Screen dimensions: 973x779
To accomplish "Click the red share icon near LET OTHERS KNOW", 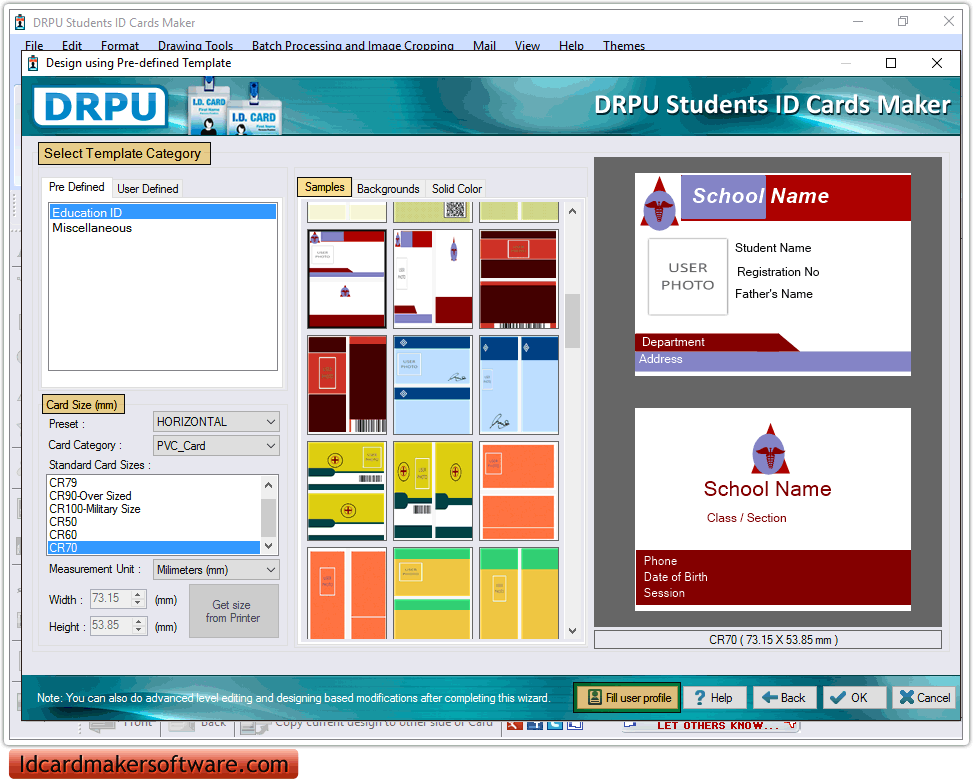I will click(x=517, y=723).
